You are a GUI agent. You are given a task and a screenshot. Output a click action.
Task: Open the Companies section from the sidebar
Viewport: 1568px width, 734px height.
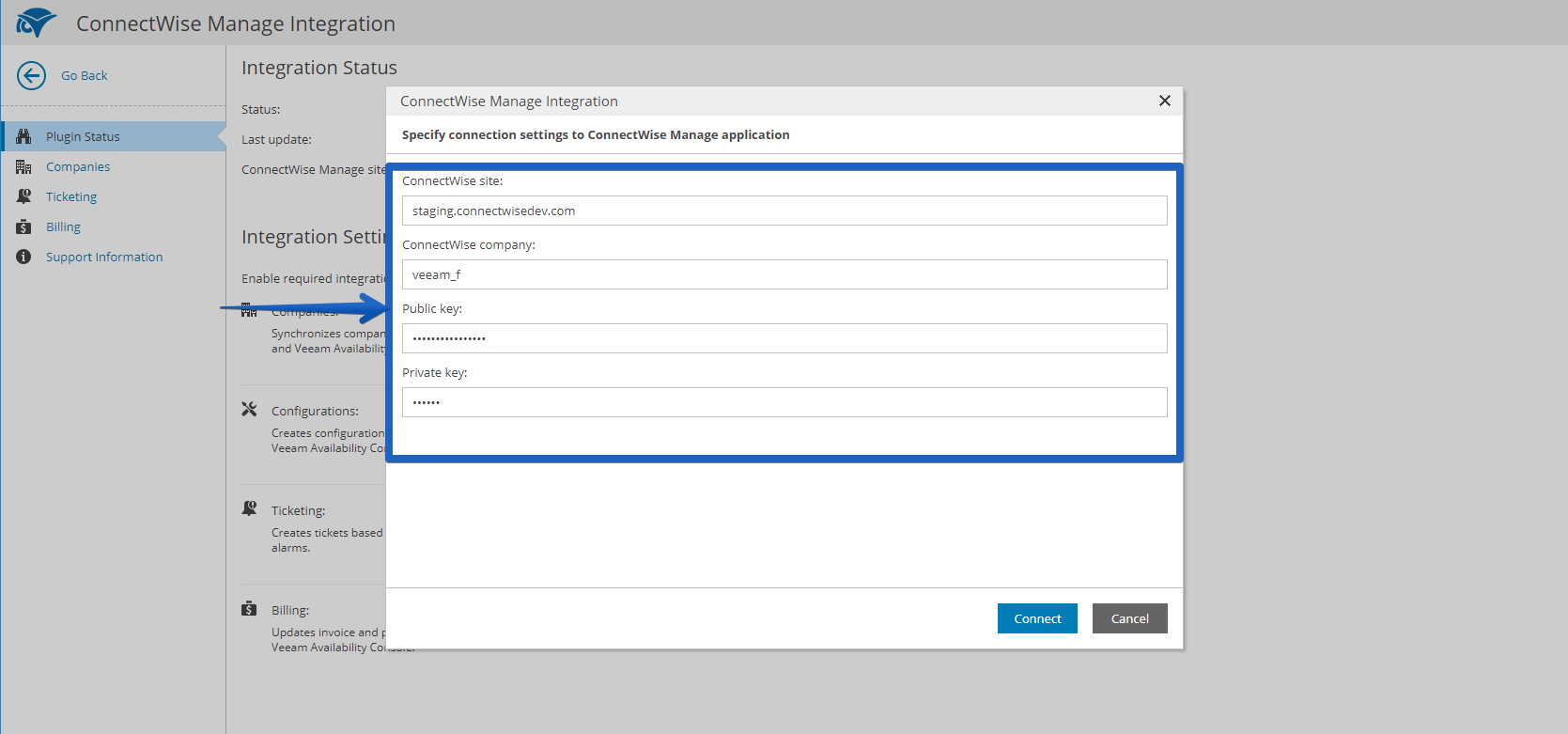tap(78, 166)
